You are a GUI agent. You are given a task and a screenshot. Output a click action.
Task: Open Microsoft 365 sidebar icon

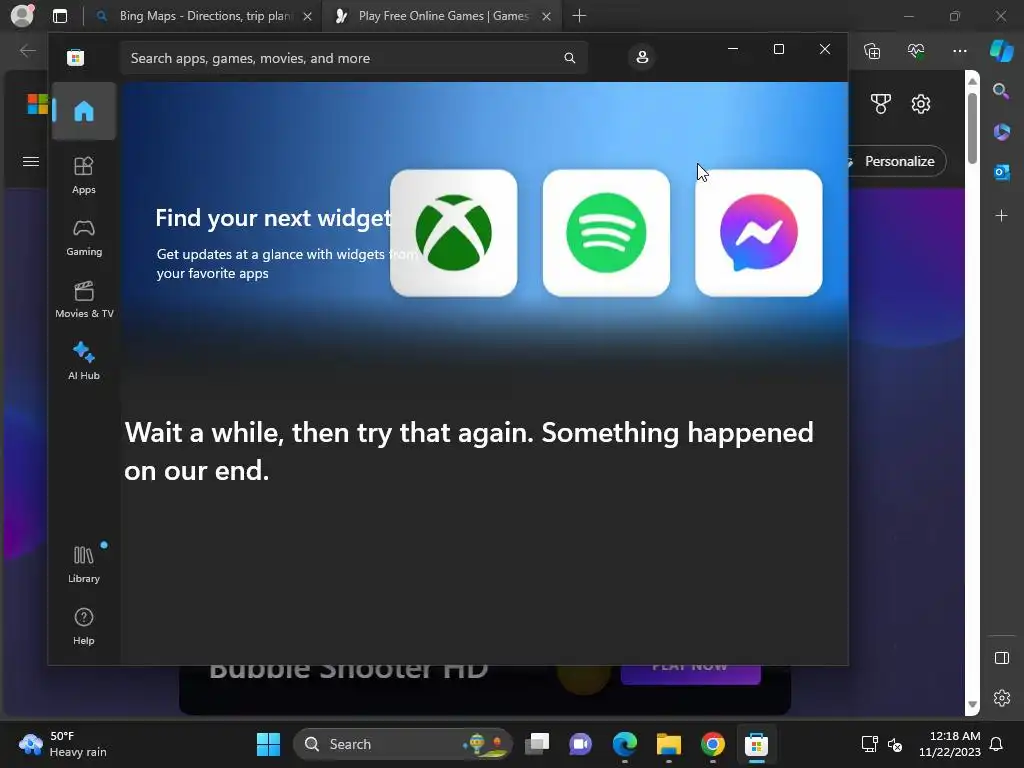click(x=1001, y=132)
